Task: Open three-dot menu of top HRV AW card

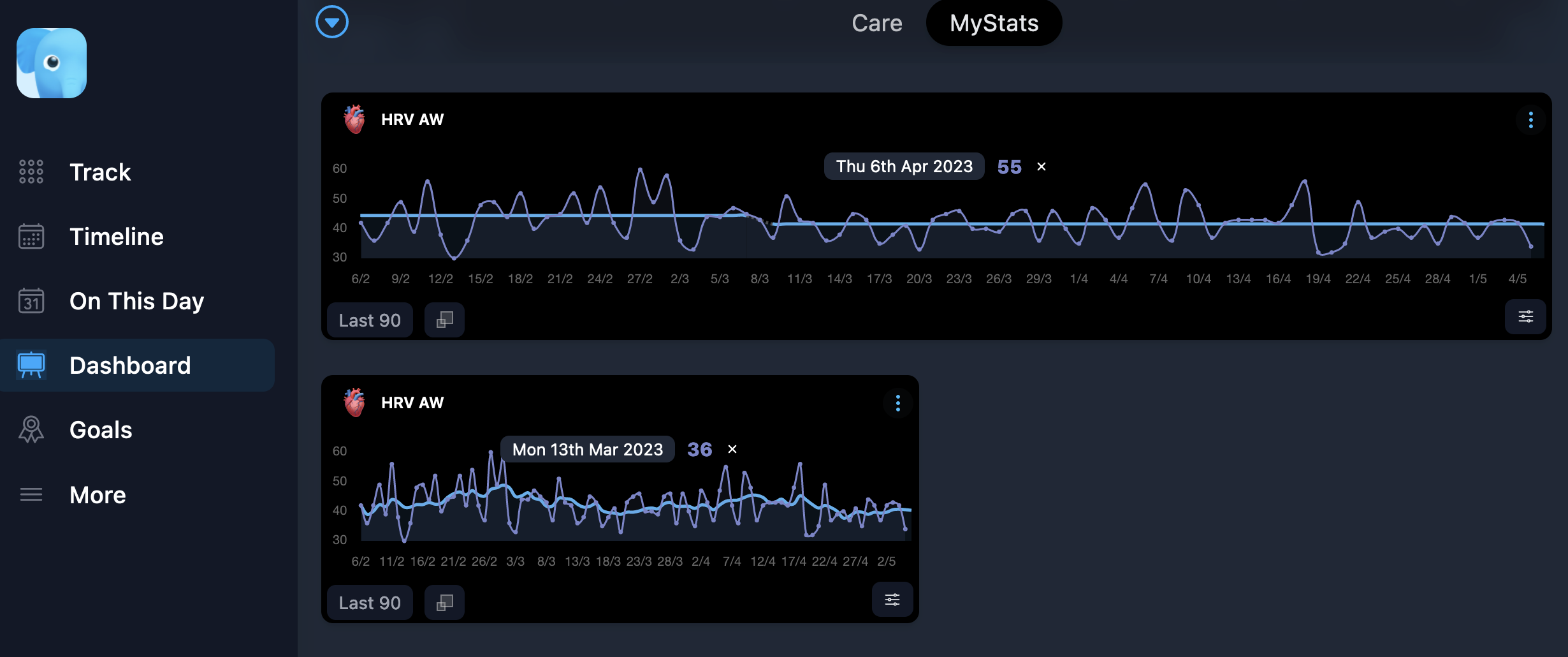Action: [1530, 120]
